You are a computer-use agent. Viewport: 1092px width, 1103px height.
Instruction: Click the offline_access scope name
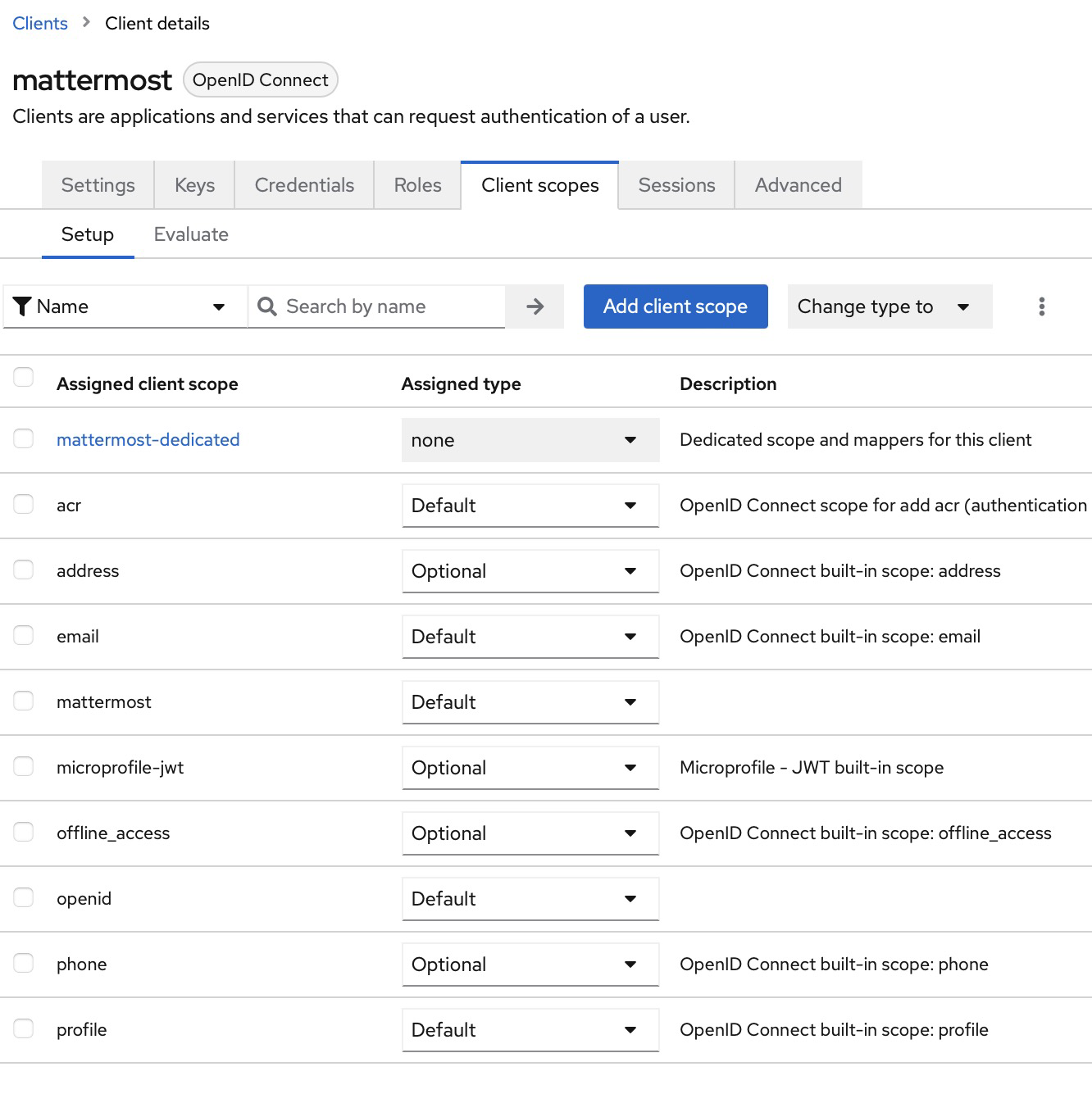point(113,833)
